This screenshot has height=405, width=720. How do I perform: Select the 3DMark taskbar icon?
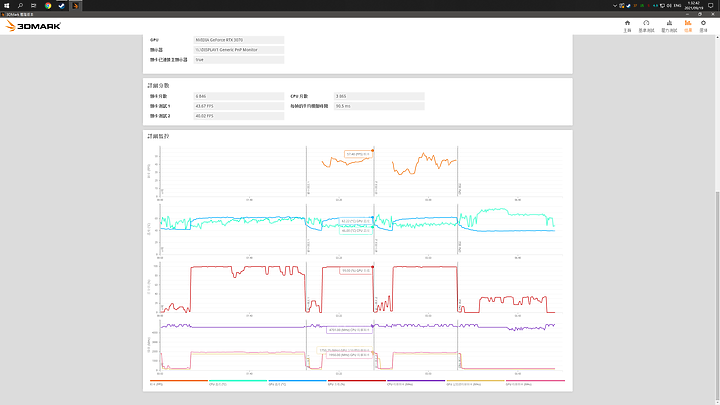[75, 6]
